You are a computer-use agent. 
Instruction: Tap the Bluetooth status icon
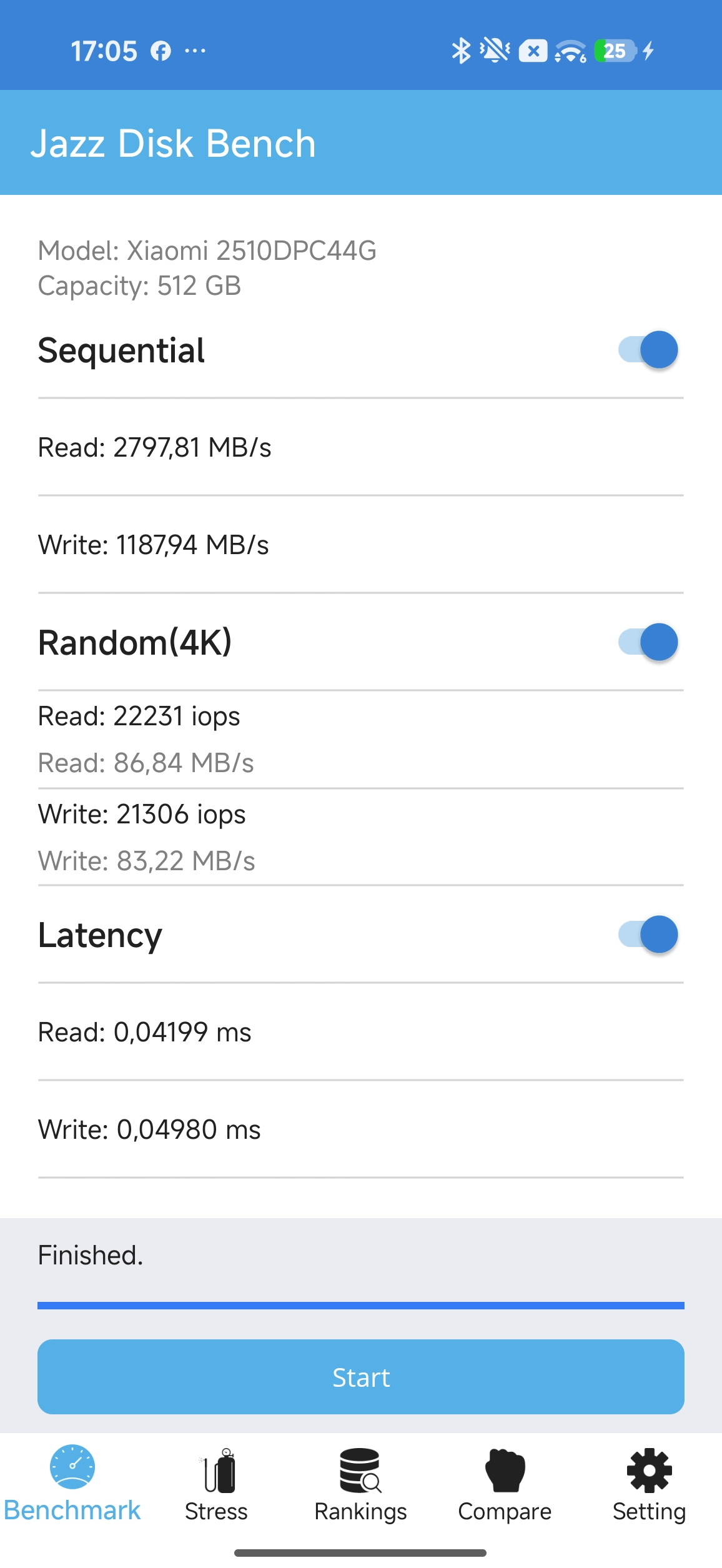(461, 51)
